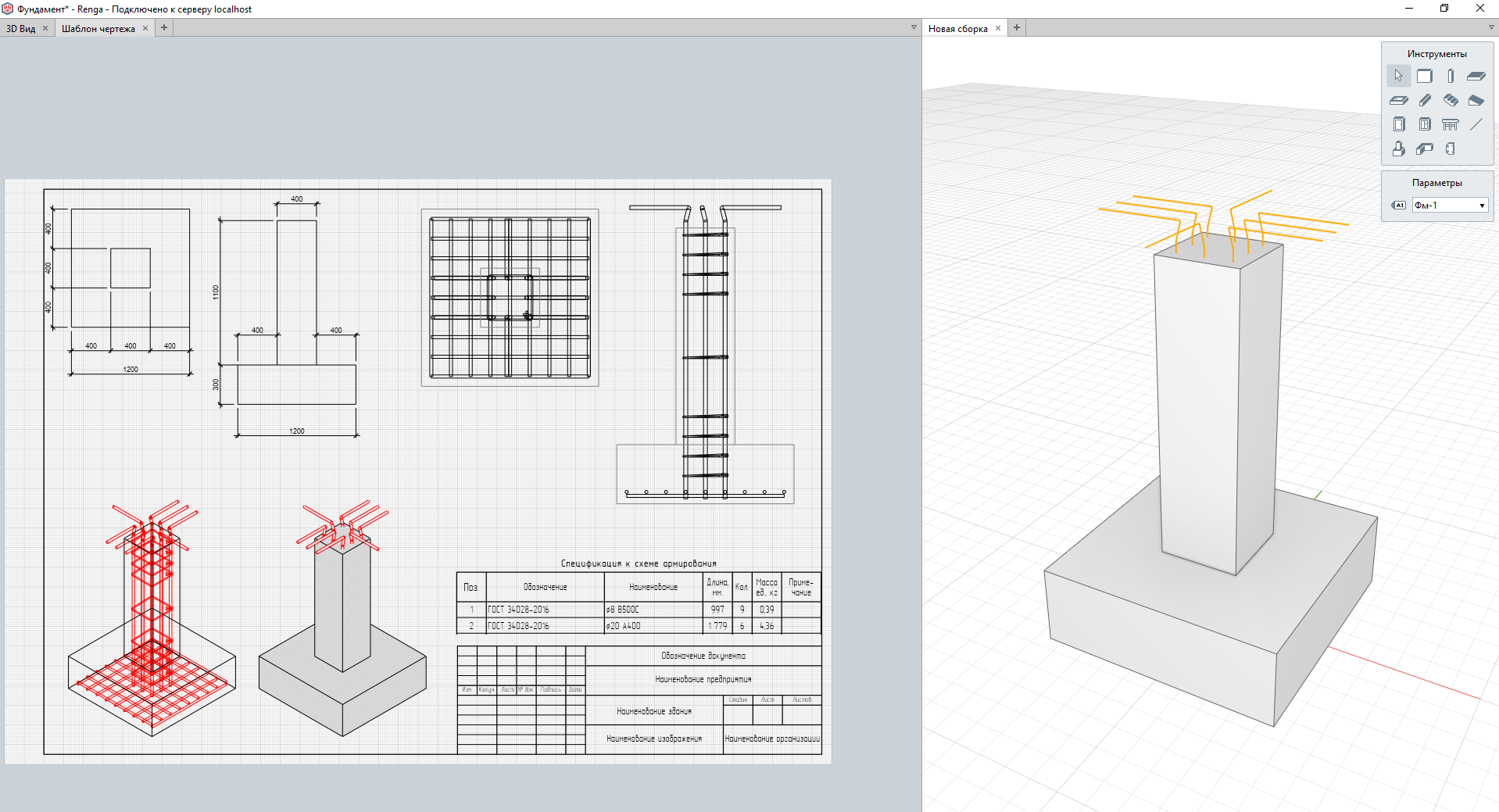Viewport: 1499px width, 812px height.
Task: Click Наименование предприятия in title block
Action: tap(703, 680)
